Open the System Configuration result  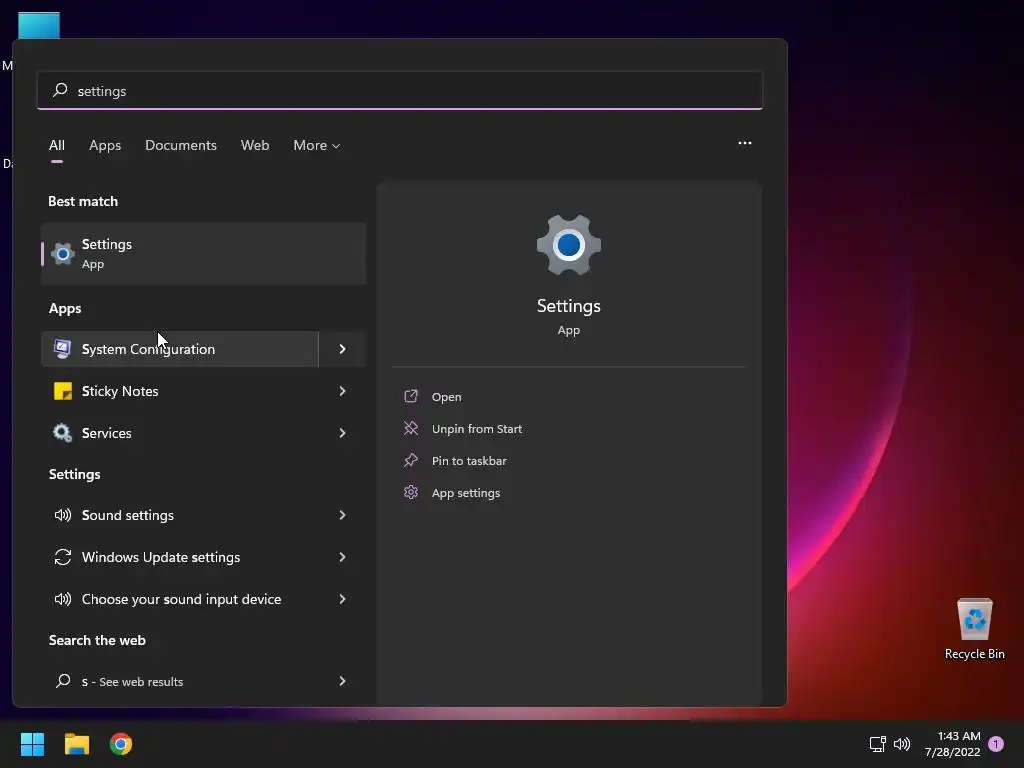pyautogui.click(x=180, y=349)
